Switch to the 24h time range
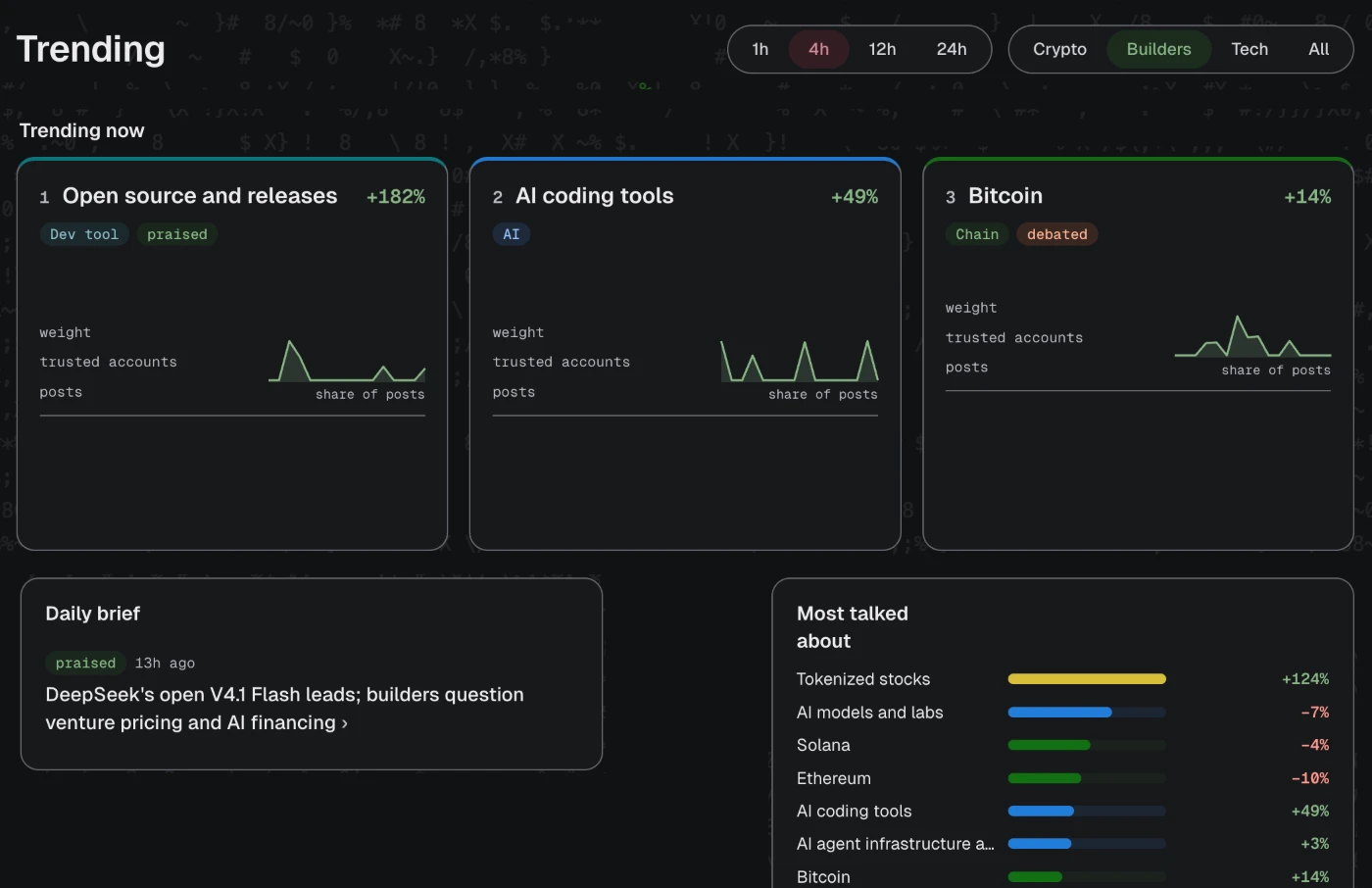 952,49
